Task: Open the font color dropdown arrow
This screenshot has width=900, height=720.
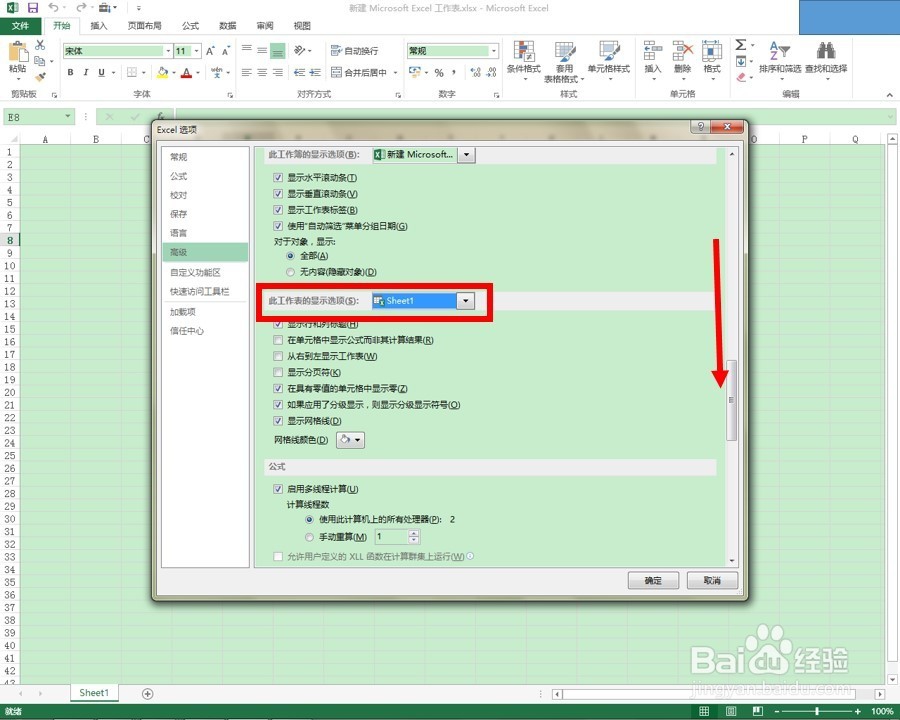Action: pos(198,73)
